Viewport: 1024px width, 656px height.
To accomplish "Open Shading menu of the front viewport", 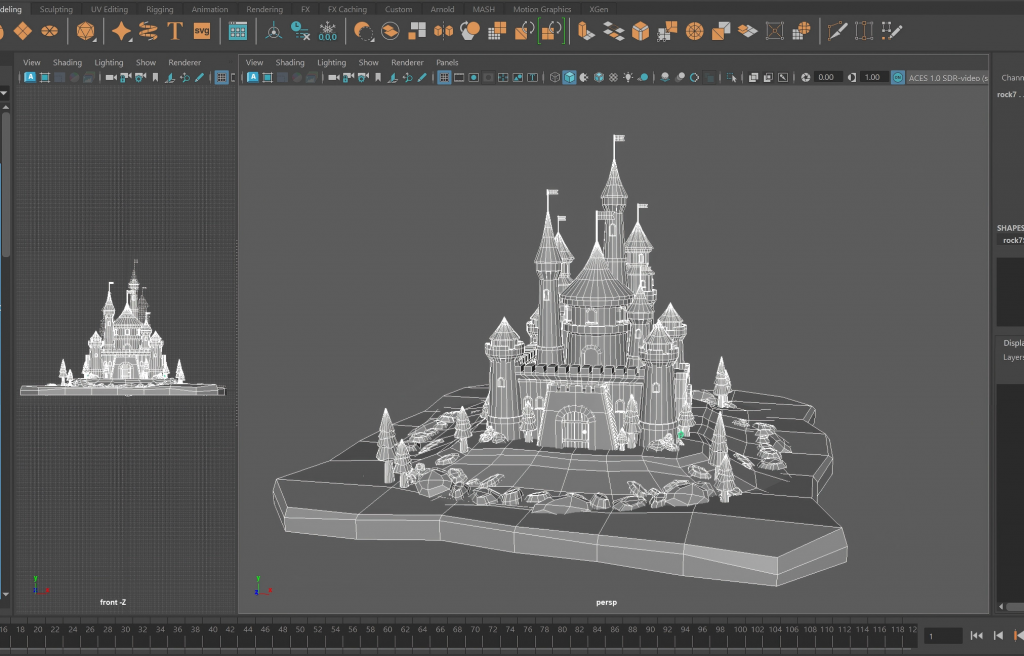I will point(67,62).
